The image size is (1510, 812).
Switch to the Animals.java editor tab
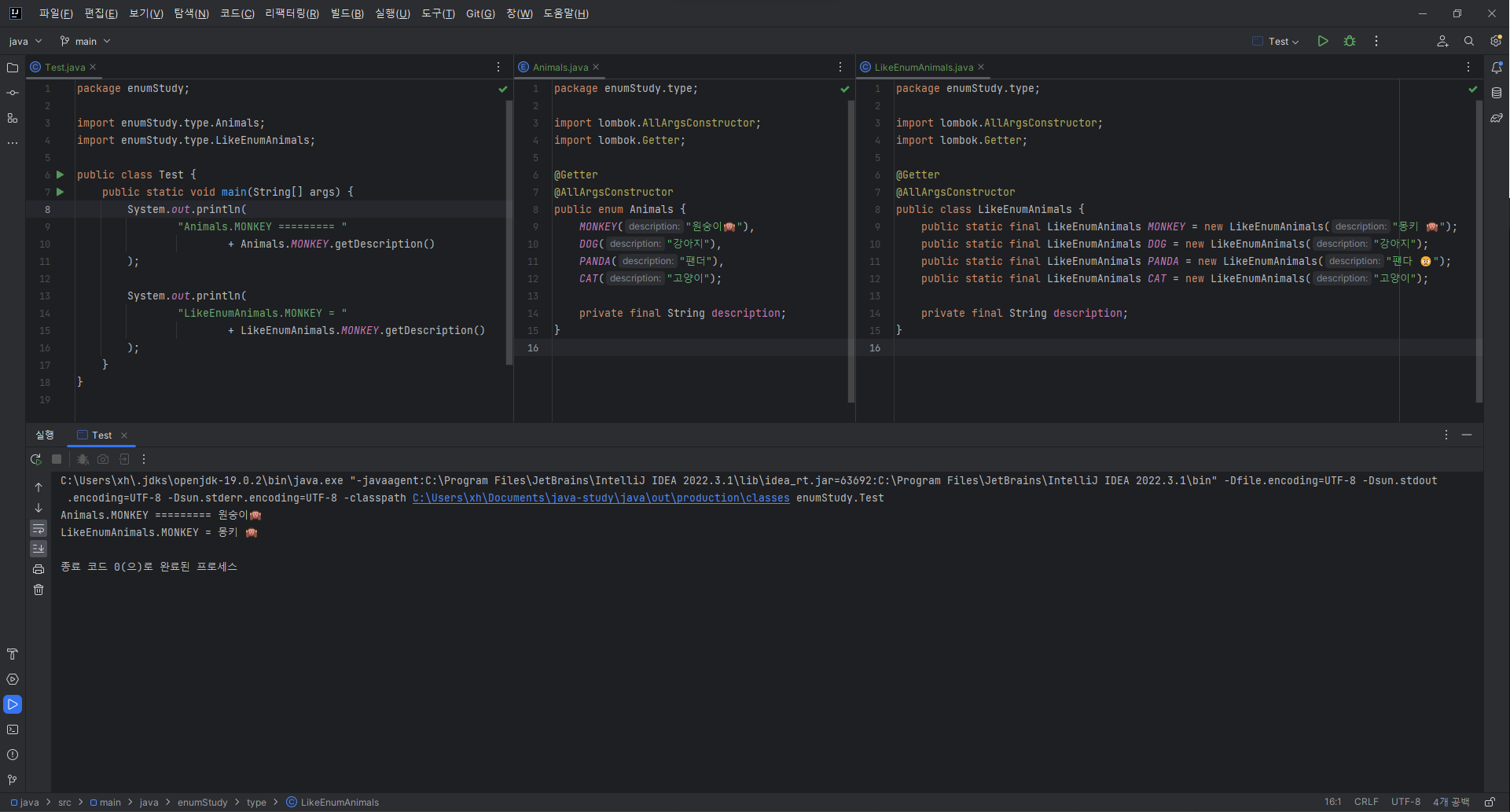tap(560, 67)
